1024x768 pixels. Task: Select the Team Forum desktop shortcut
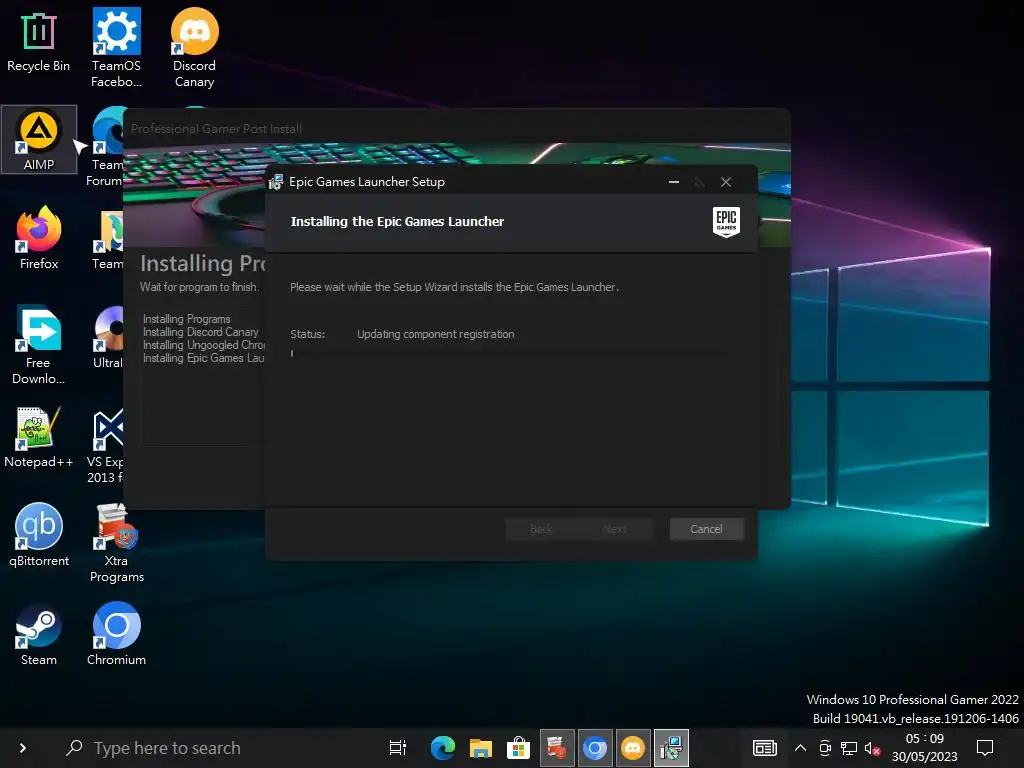(x=104, y=148)
